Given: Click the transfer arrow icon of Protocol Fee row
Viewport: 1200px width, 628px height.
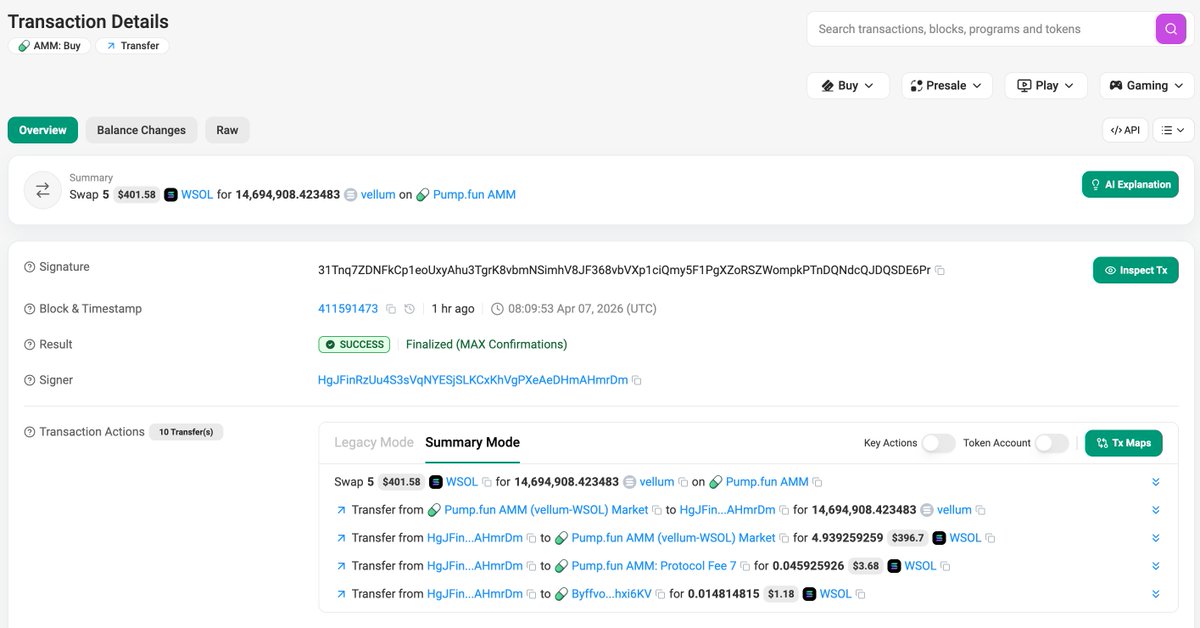Looking at the screenshot, I should [341, 566].
